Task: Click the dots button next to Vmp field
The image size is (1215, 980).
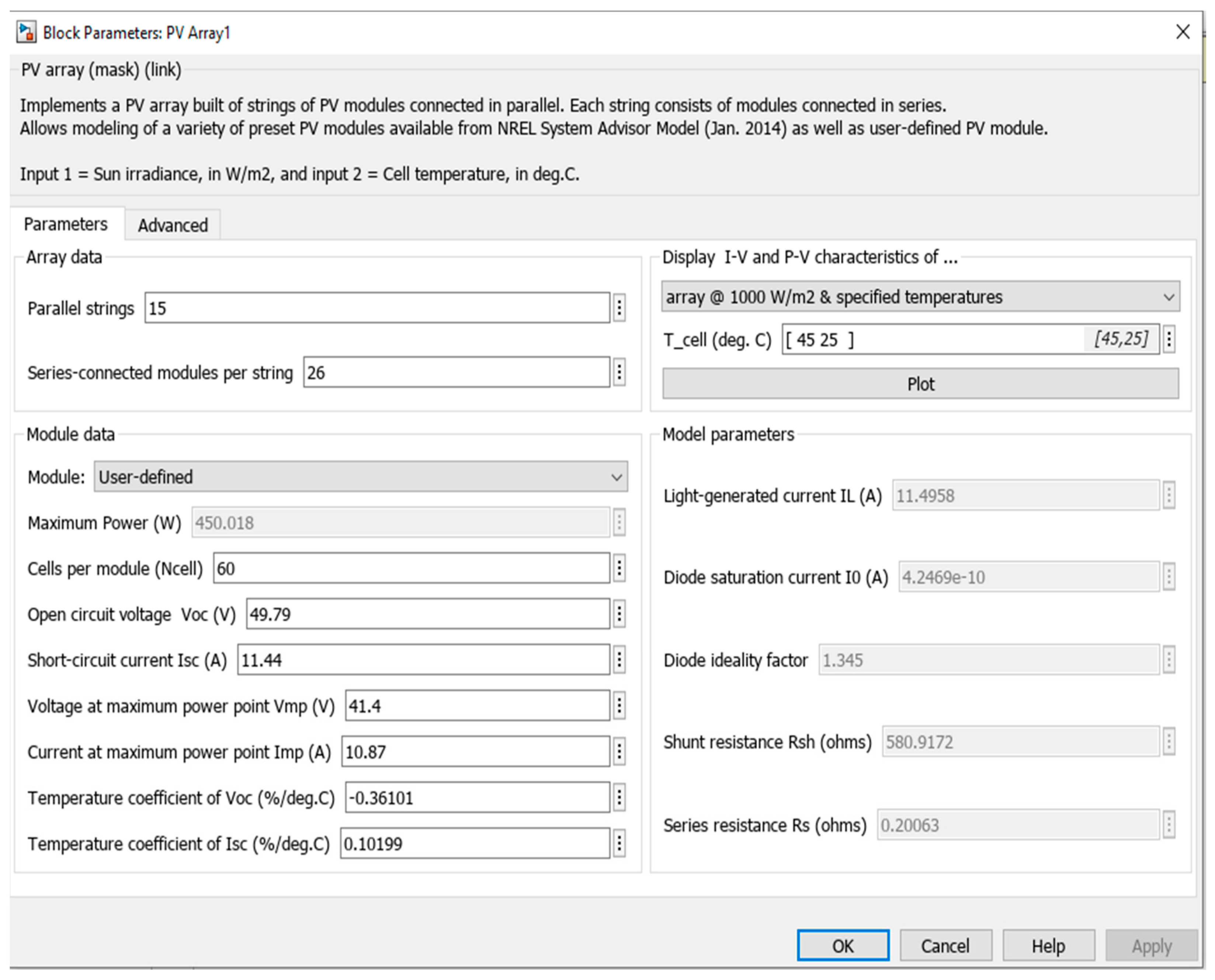Action: [x=619, y=706]
